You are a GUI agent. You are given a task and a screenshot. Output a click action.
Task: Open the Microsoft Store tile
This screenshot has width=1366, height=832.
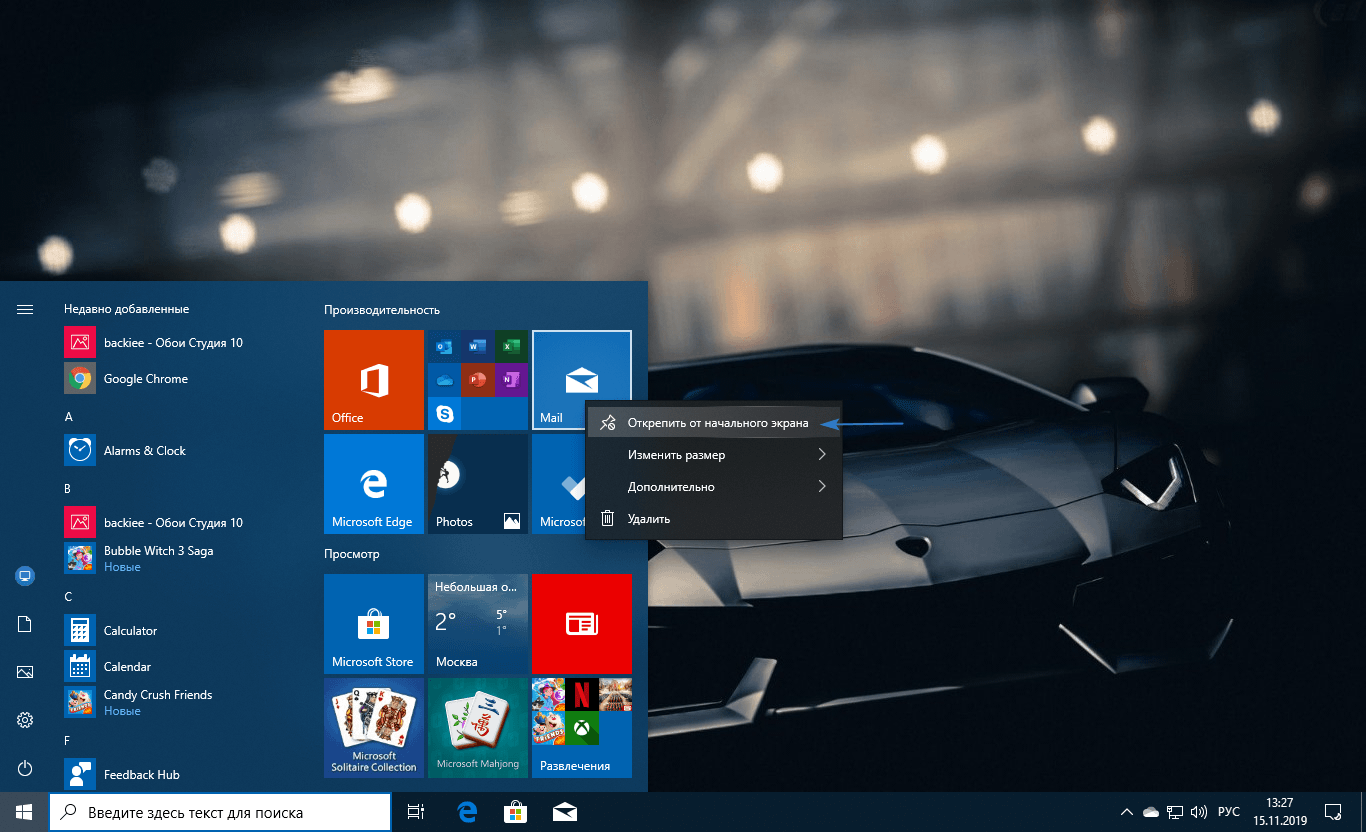point(373,624)
